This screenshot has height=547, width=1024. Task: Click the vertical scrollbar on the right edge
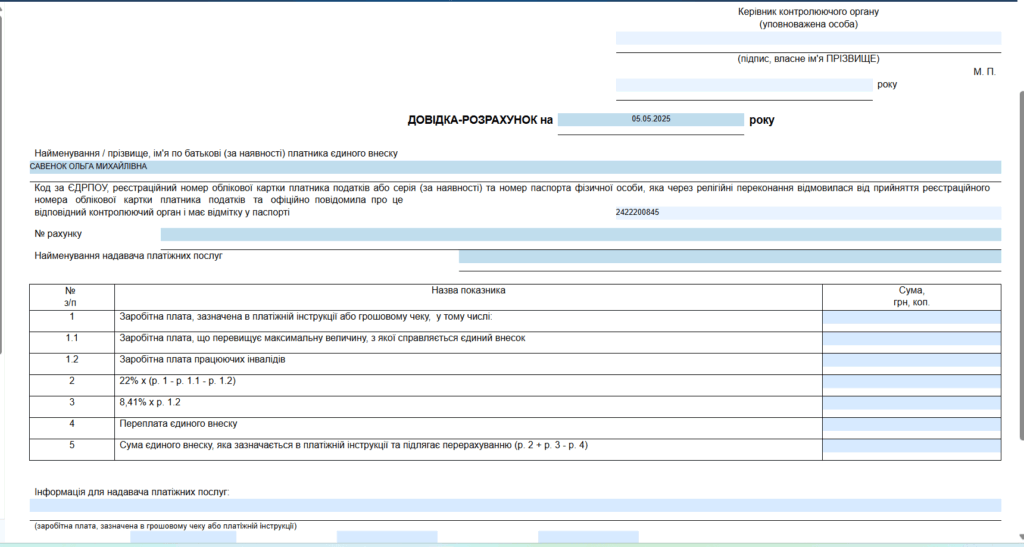pyautogui.click(x=1021, y=264)
